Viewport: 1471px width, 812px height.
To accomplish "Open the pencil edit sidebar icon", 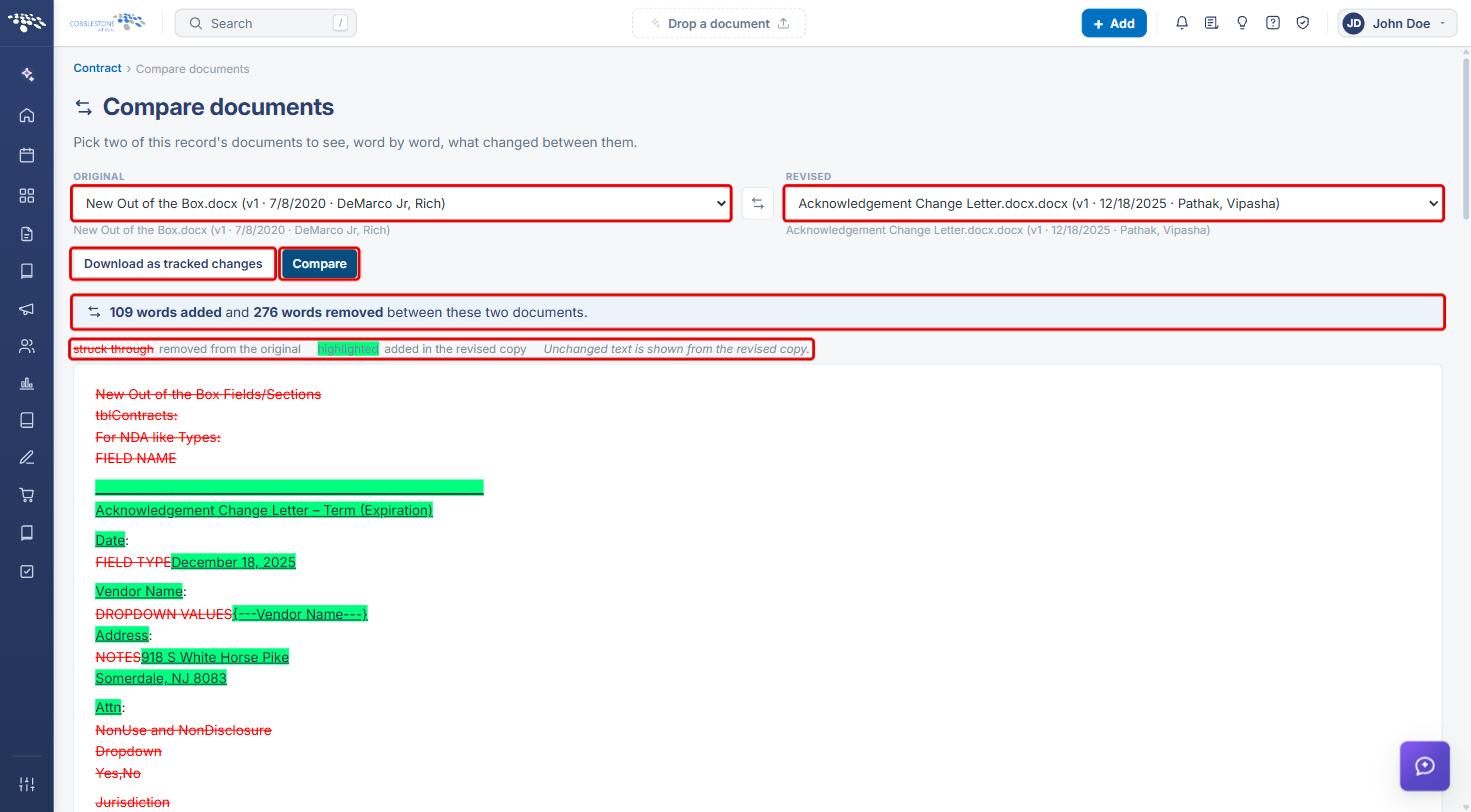I will 27,457.
